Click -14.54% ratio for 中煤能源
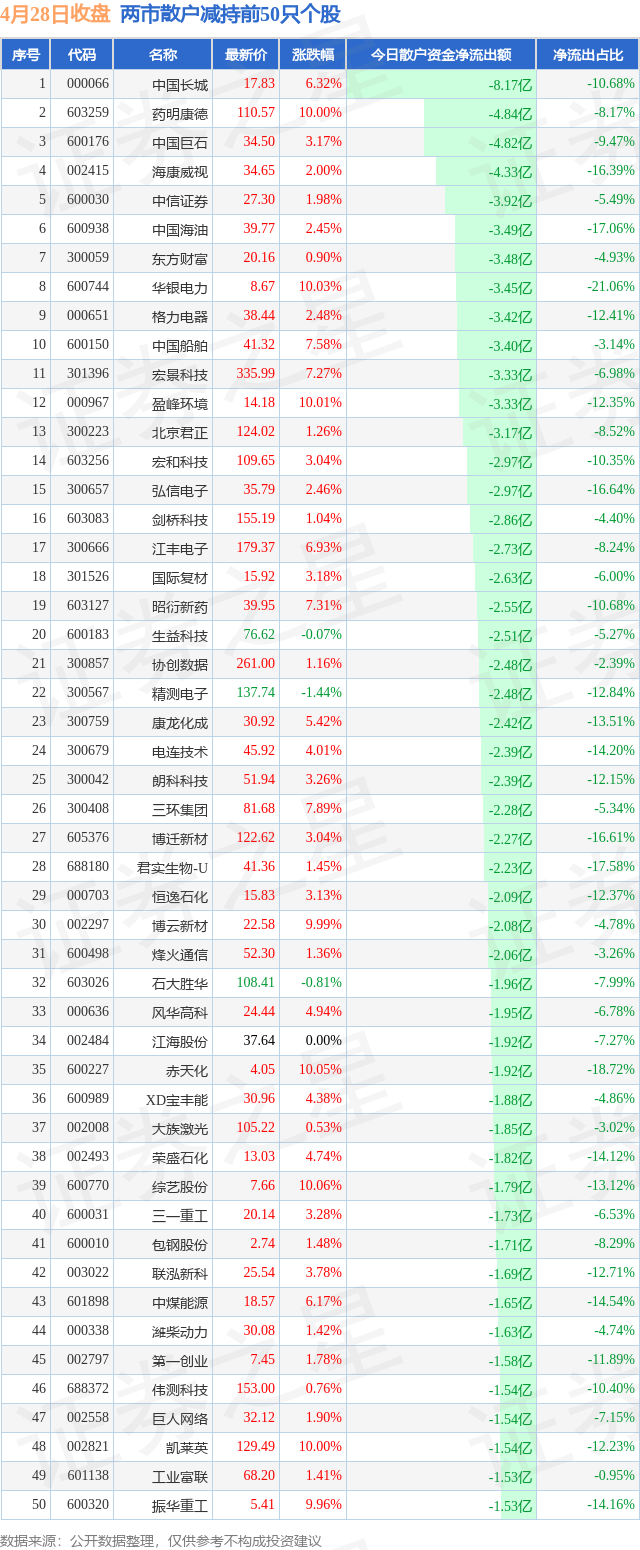The image size is (640, 1550). pyautogui.click(x=611, y=1302)
